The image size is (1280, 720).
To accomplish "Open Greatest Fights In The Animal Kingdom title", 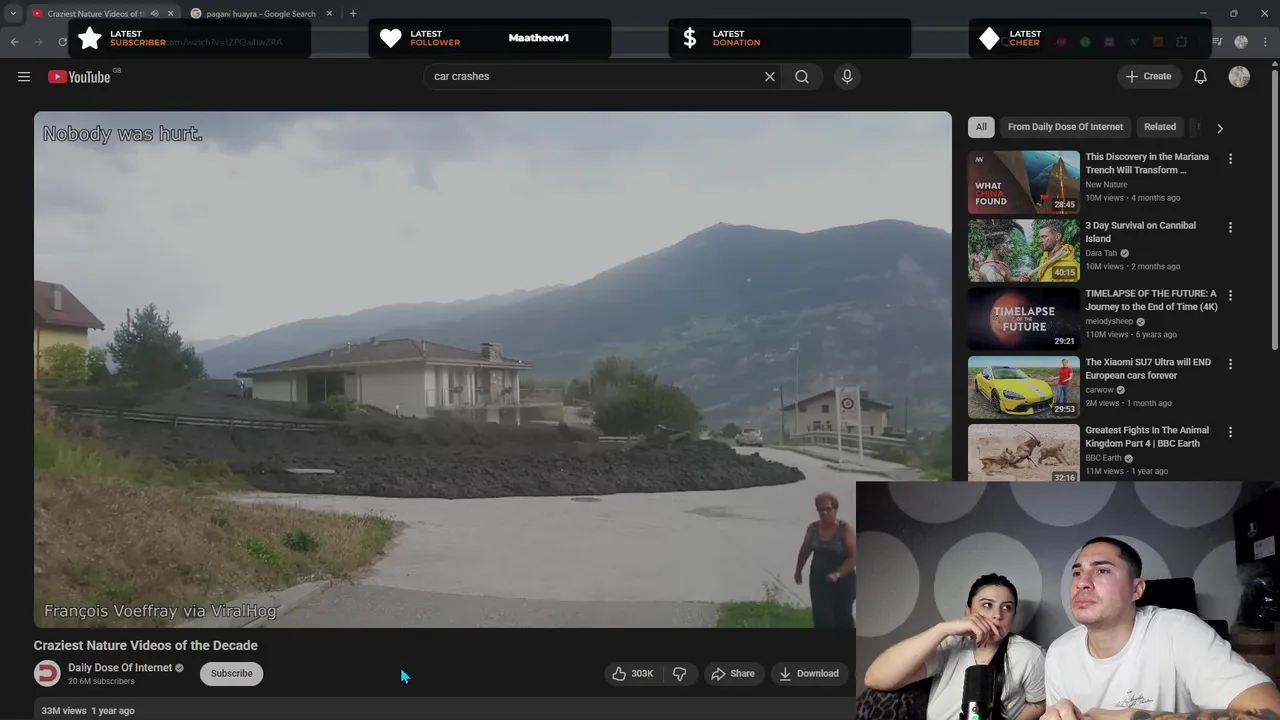I will pos(1147,437).
